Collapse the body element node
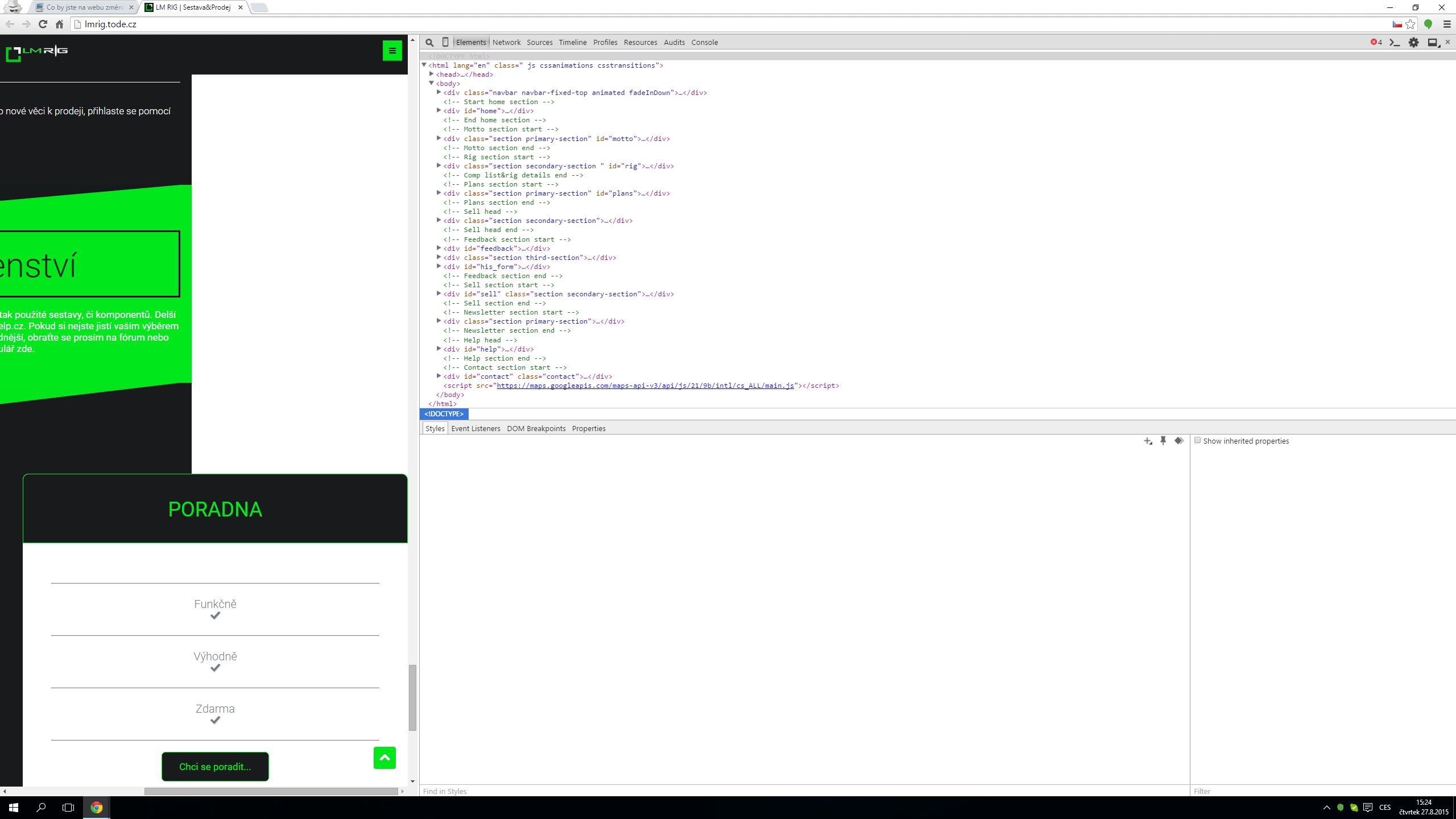The width and height of the screenshot is (1456, 819). (x=432, y=84)
